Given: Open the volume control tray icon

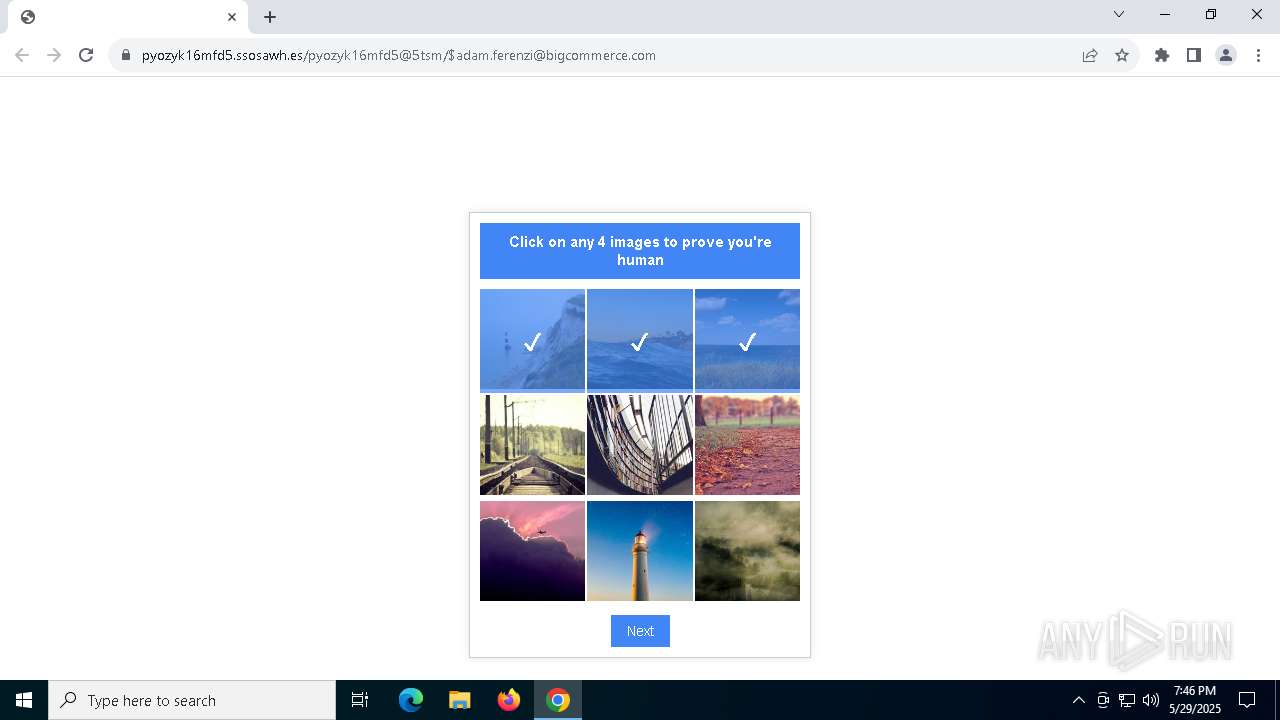Looking at the screenshot, I should (x=1151, y=700).
